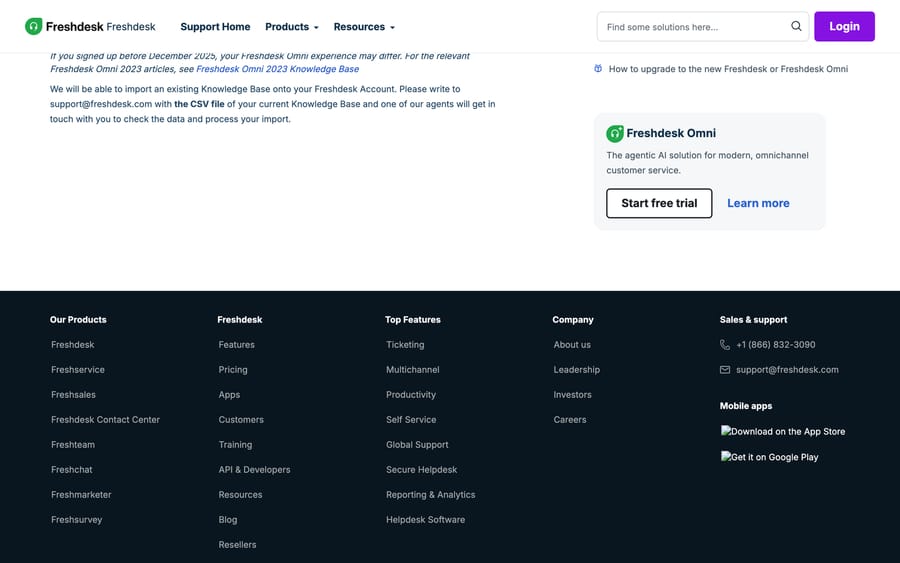This screenshot has height=563, width=900.
Task: Open Get it on Google Play badge
Action: (770, 457)
